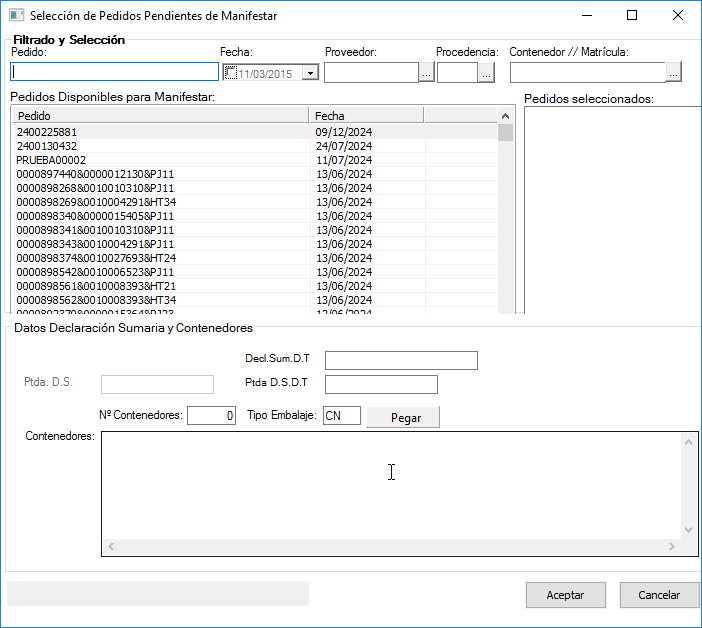Sort list by Fecha column header
702x628 pixels.
[366, 116]
